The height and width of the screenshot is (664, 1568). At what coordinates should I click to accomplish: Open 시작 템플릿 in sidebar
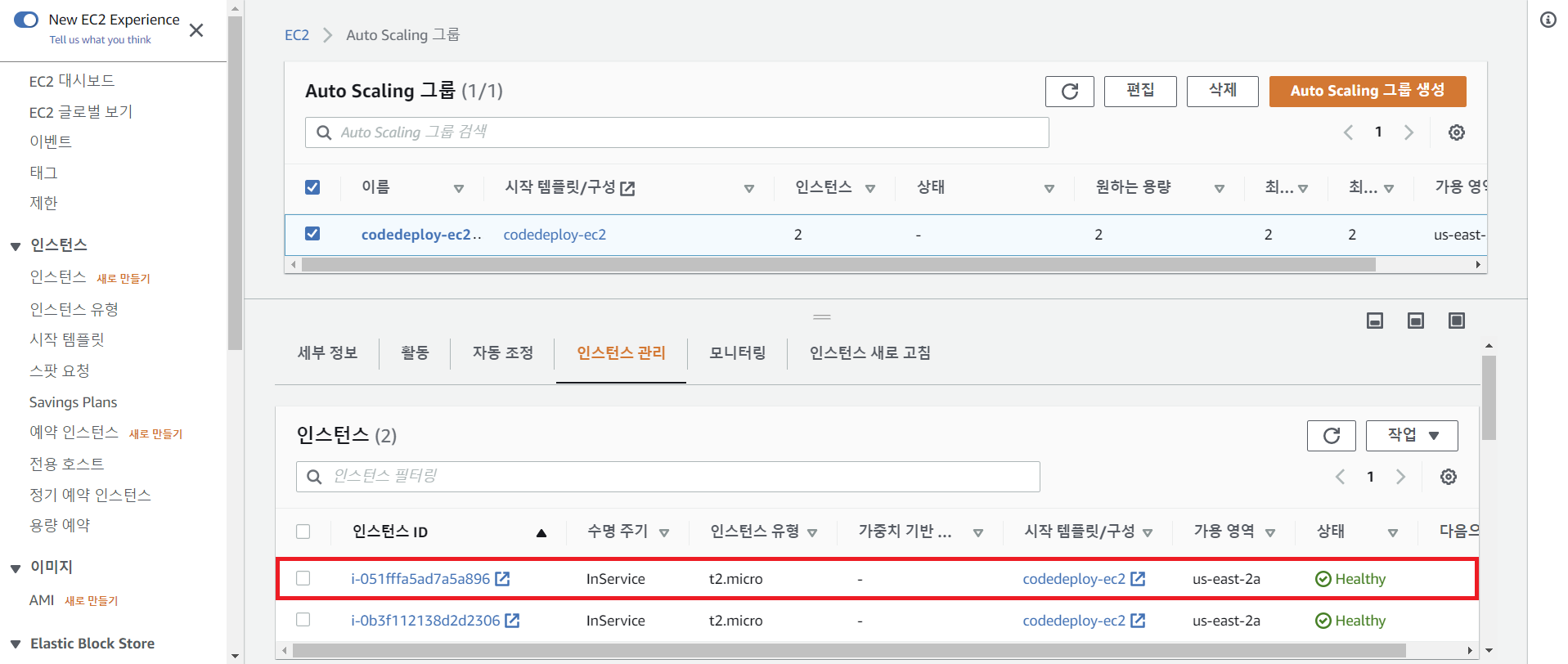click(x=67, y=340)
